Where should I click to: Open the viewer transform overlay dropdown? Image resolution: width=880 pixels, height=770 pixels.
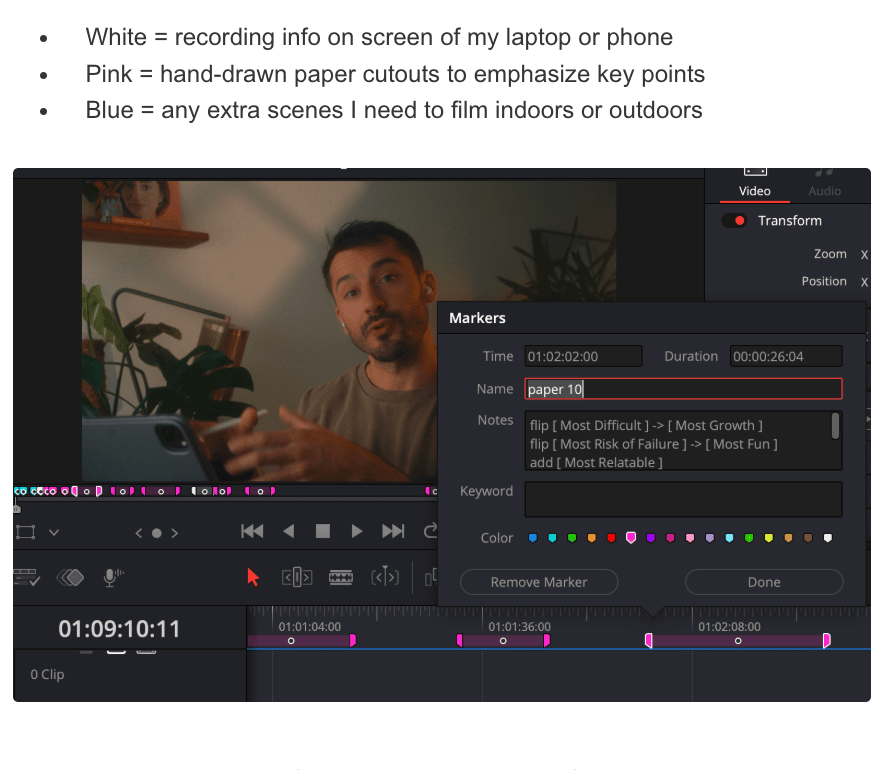point(54,532)
